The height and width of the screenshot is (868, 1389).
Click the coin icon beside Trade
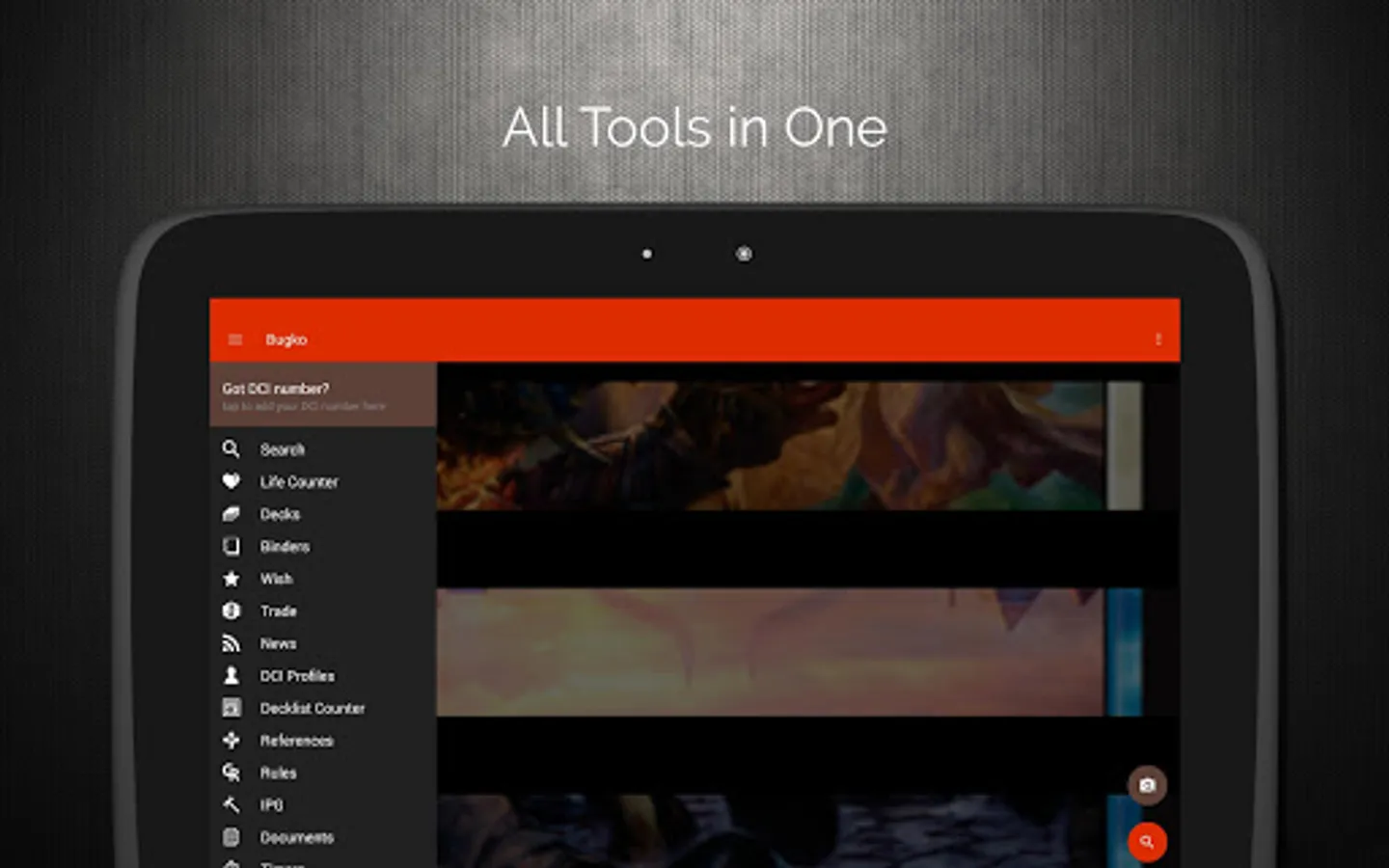[x=231, y=610]
